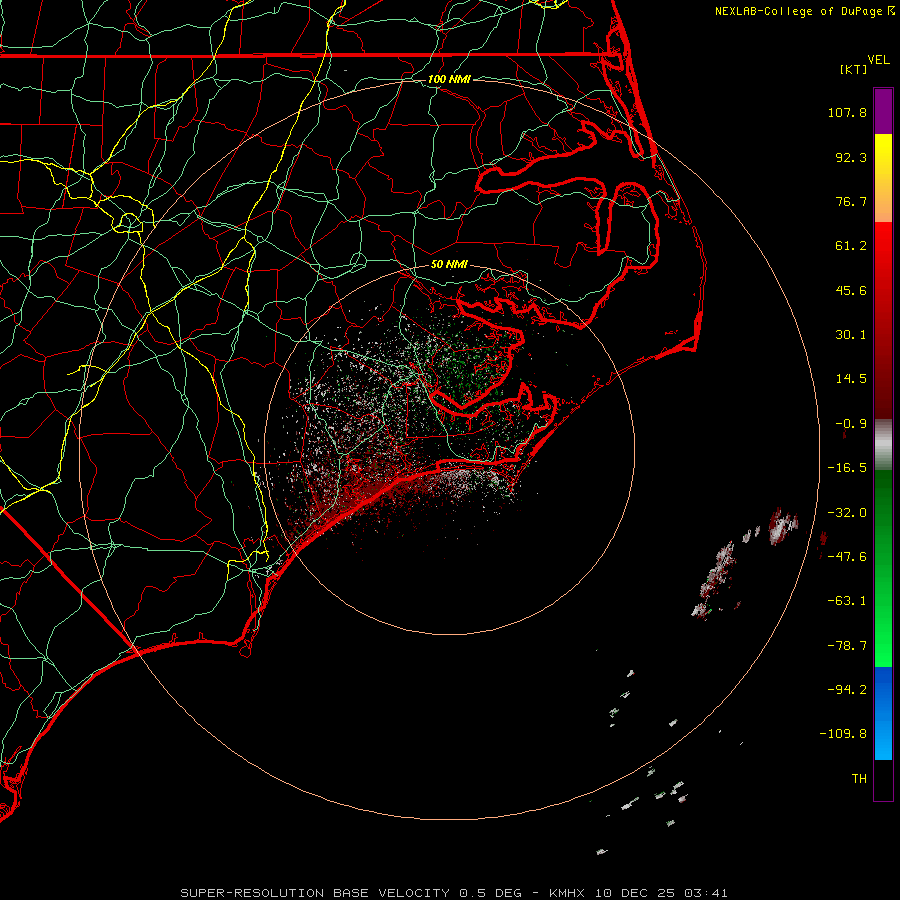The width and height of the screenshot is (900, 900).
Task: Click the -94.2 legend value
Action: pyautogui.click(x=847, y=689)
